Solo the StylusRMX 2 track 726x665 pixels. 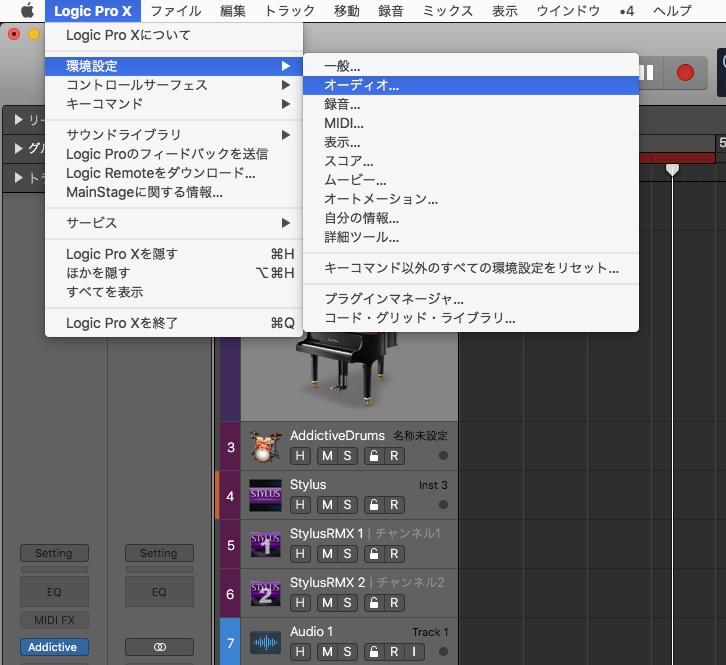point(347,603)
